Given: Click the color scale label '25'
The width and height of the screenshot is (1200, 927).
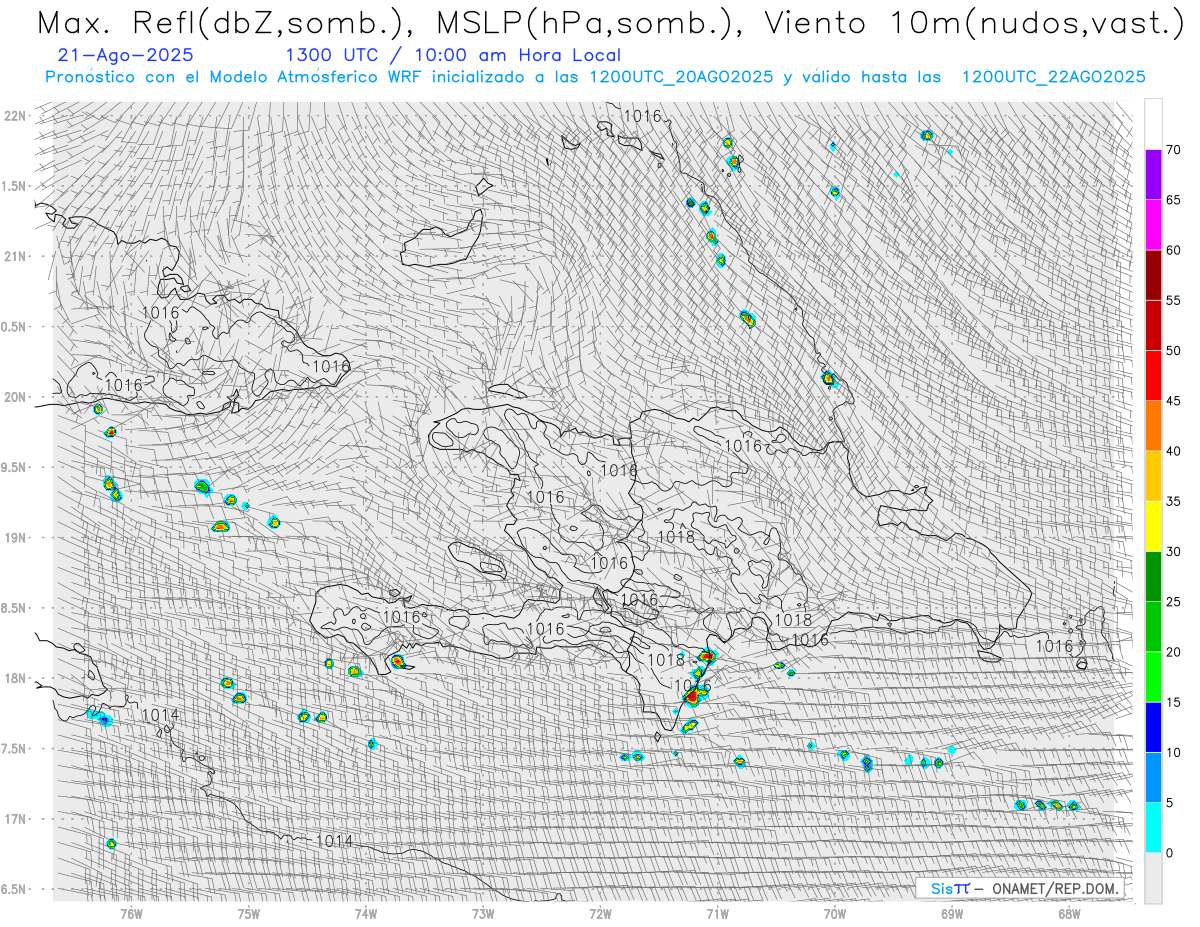Looking at the screenshot, I should pos(1173,601).
